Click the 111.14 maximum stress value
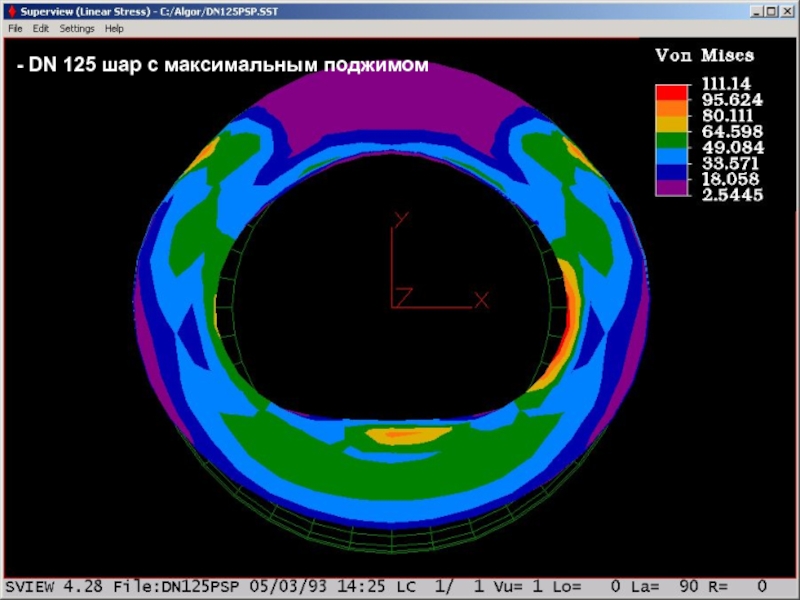The height and width of the screenshot is (600, 800). pos(726,84)
